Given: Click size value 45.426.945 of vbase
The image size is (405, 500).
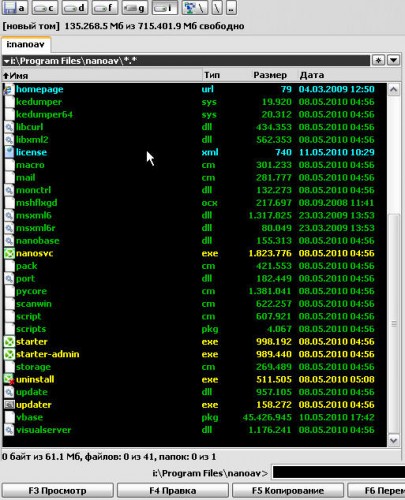Looking at the screenshot, I should click(267, 417).
